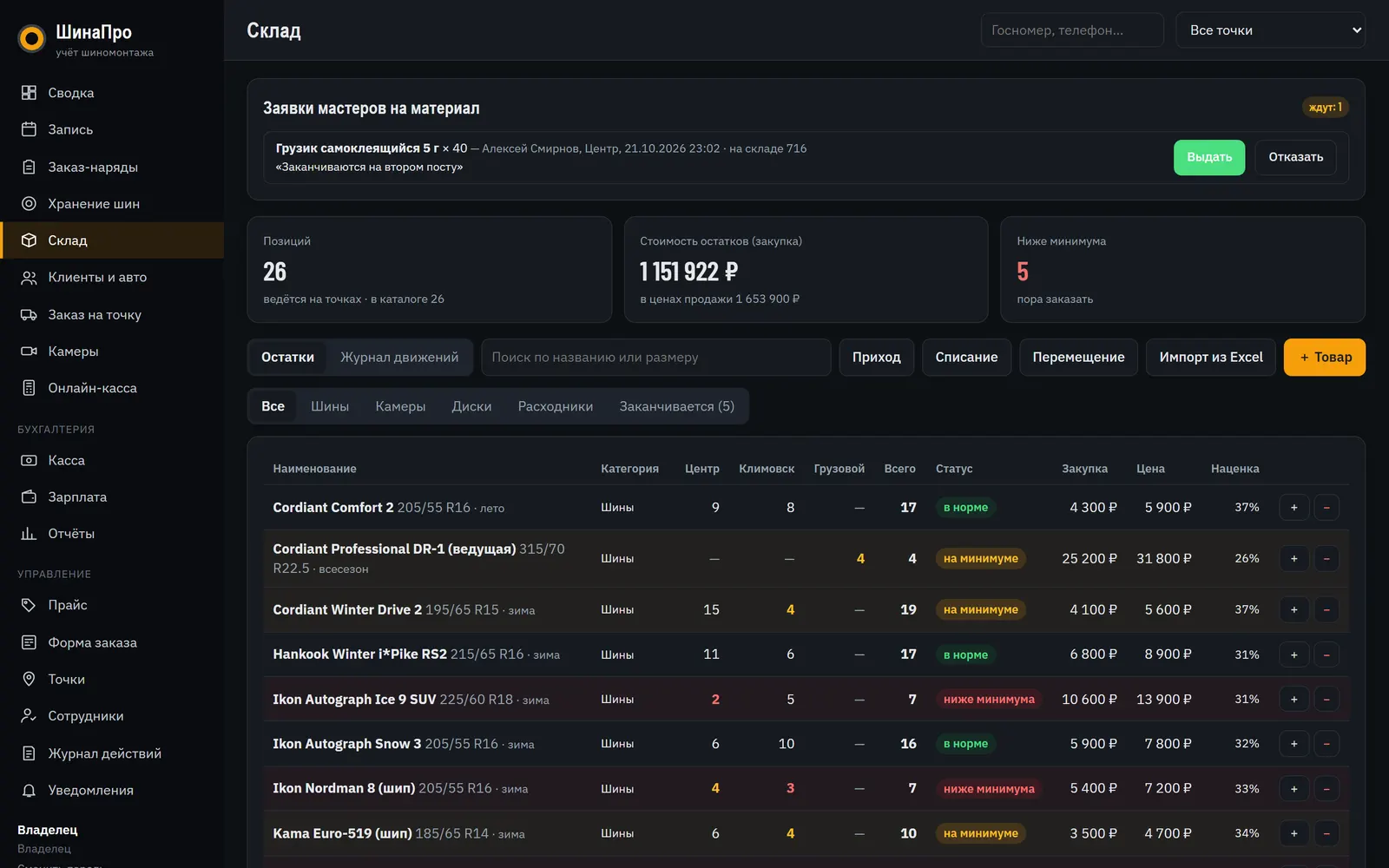Add new item with + Товар
Image resolution: width=1389 pixels, height=868 pixels.
[x=1325, y=358]
